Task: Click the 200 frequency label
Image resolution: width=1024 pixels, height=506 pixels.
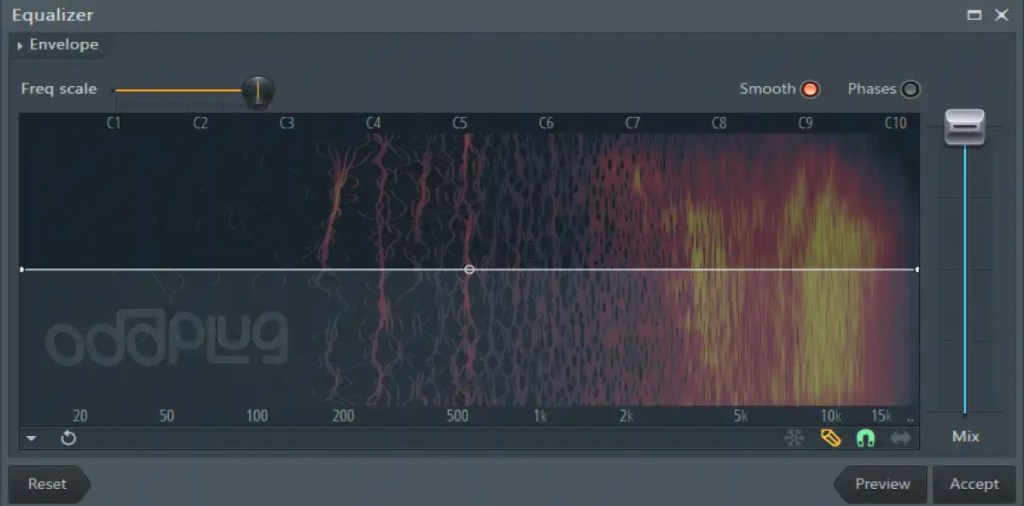Action: click(343, 416)
